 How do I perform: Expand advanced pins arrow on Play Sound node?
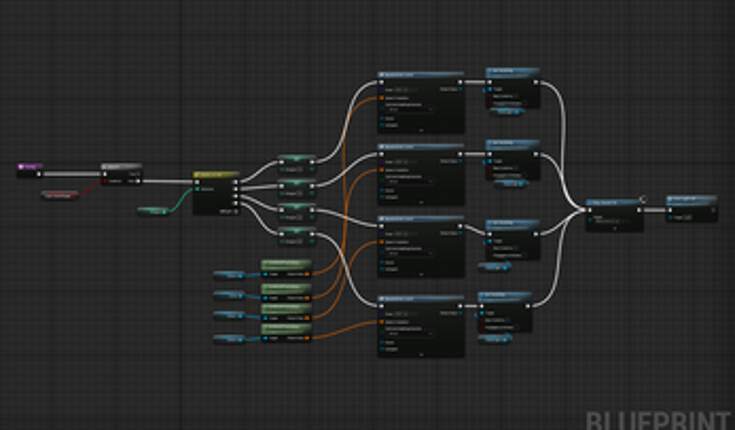coord(614,228)
